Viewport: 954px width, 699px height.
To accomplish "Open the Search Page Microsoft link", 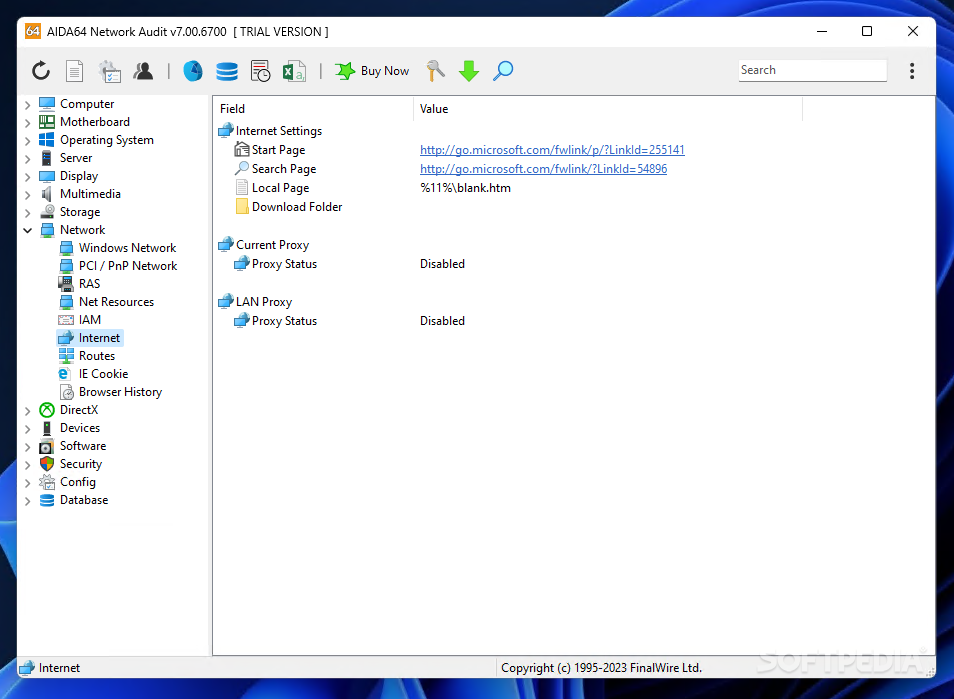I will (x=543, y=169).
